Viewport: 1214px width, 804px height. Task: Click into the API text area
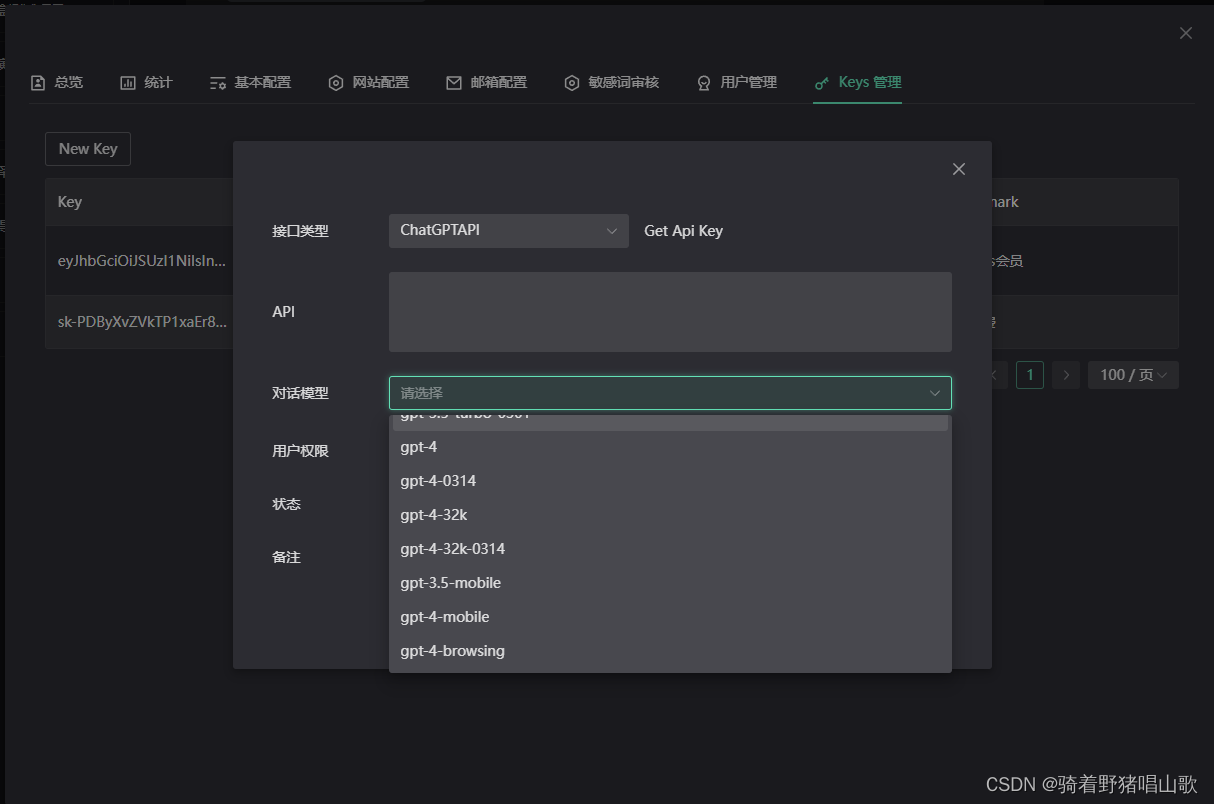tap(669, 312)
